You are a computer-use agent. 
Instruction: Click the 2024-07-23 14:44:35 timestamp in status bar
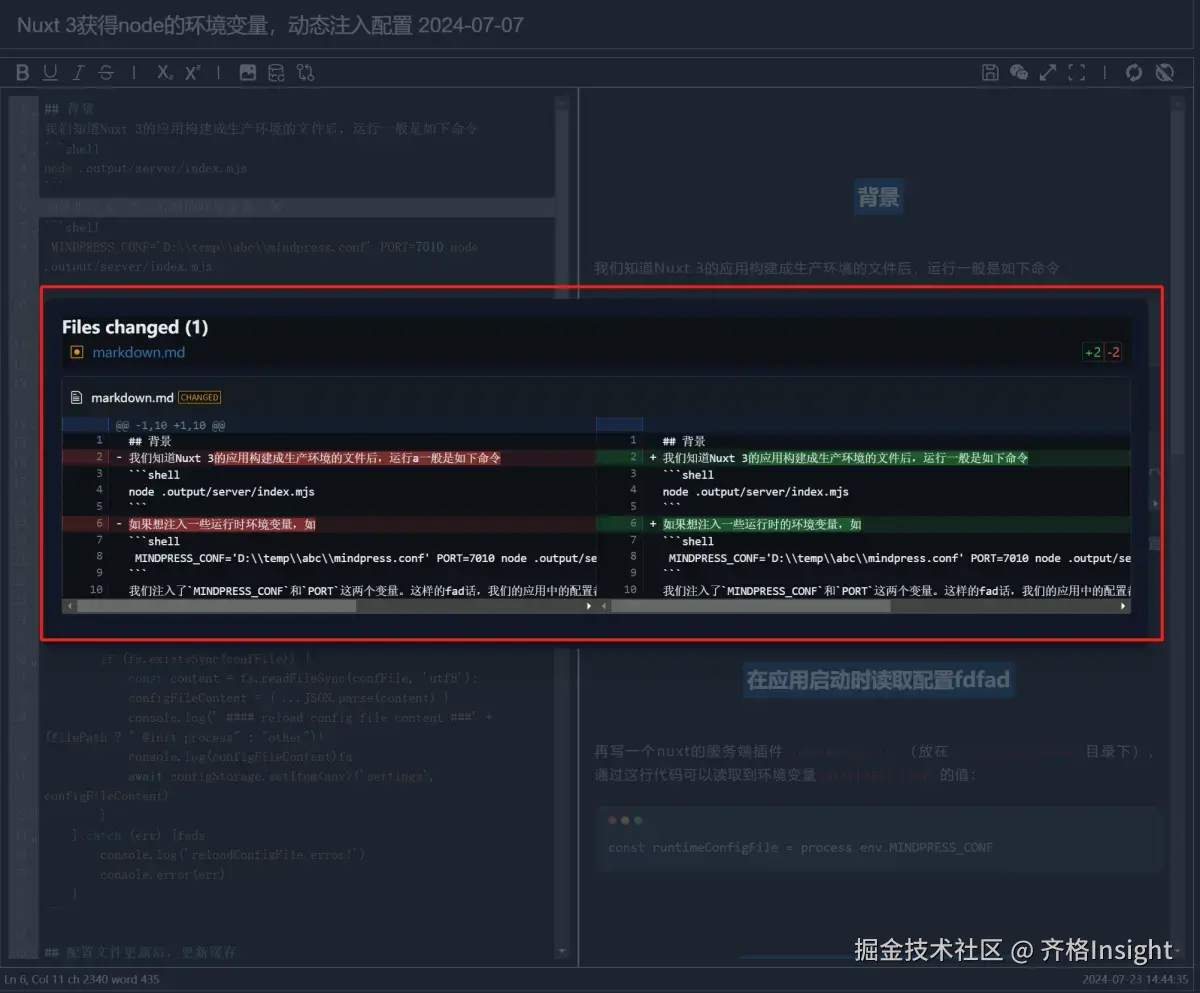(1135, 980)
